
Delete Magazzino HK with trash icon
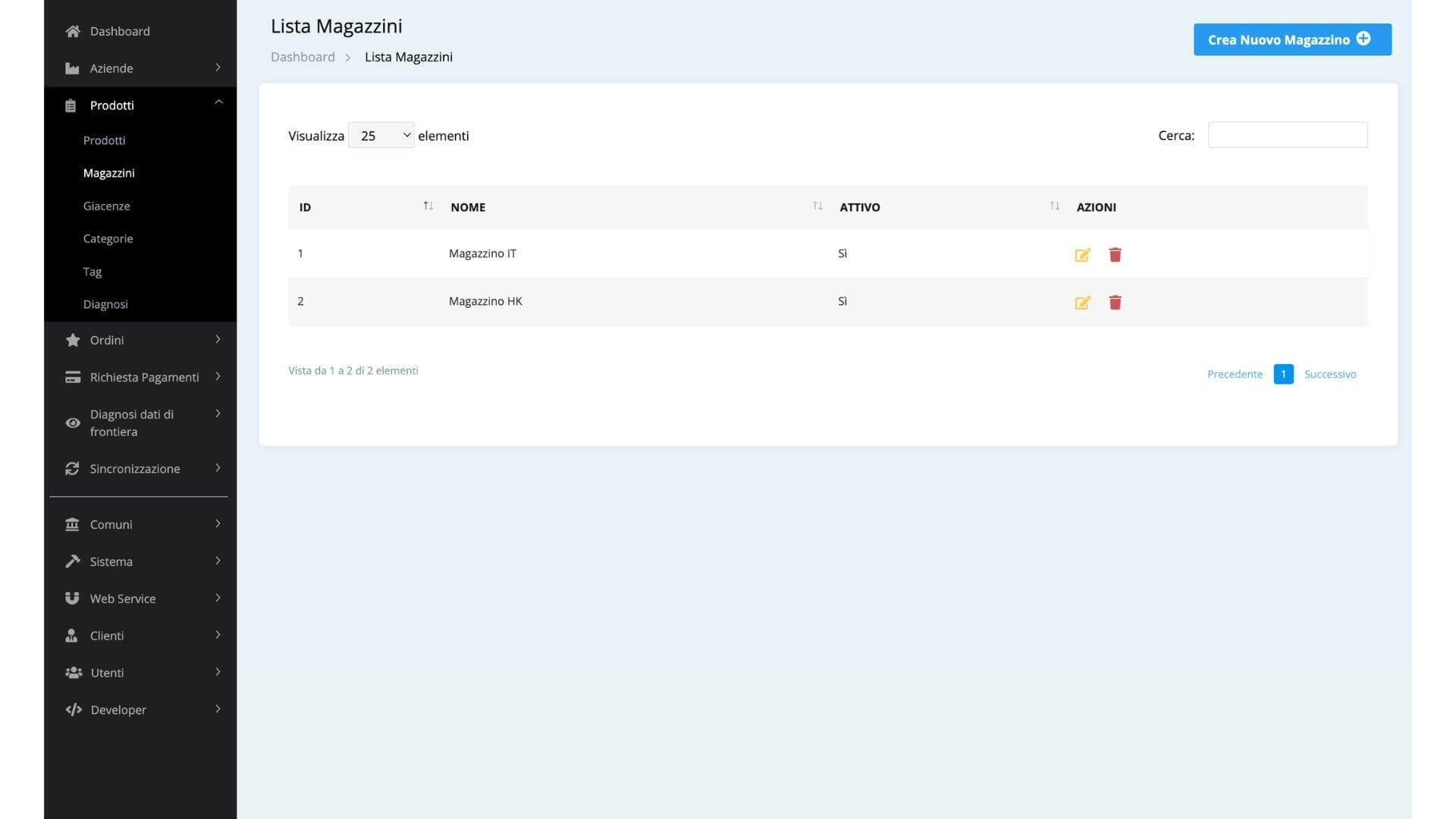(x=1115, y=303)
